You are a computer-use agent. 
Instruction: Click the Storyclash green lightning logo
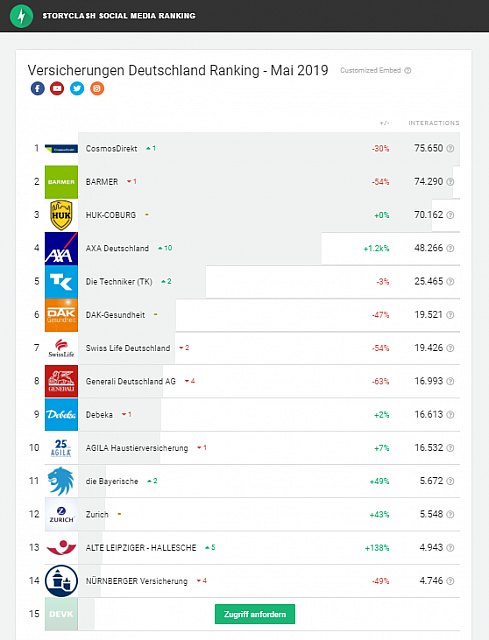(x=21, y=16)
